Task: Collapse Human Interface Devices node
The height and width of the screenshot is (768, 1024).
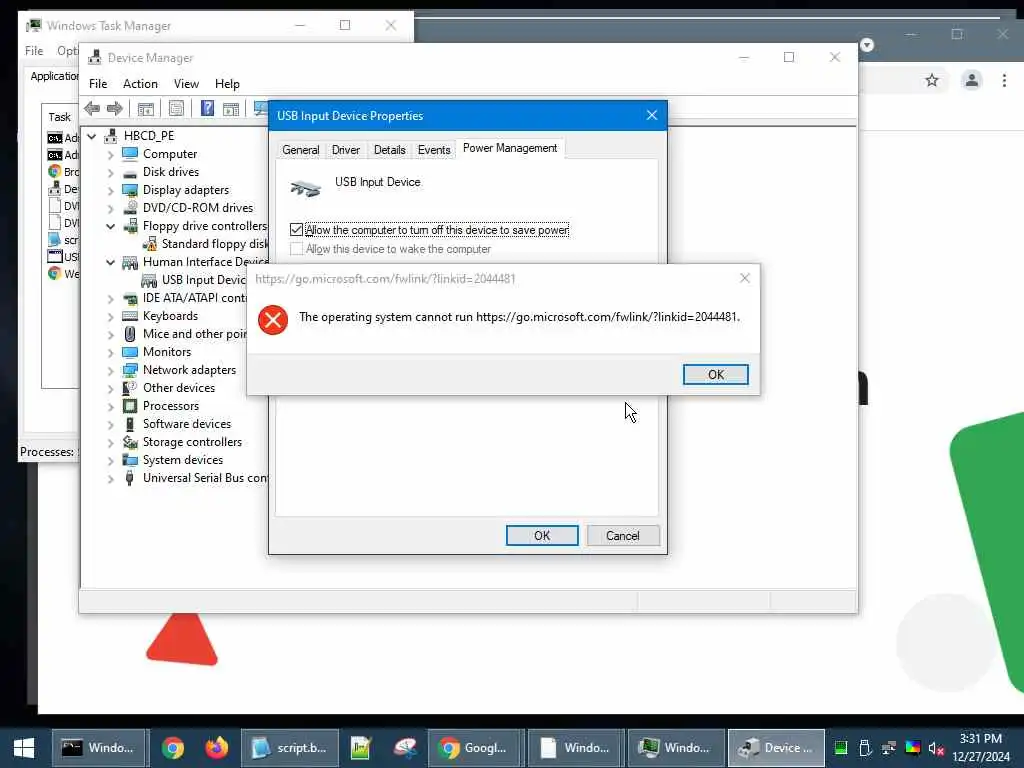Action: pyautogui.click(x=110, y=263)
